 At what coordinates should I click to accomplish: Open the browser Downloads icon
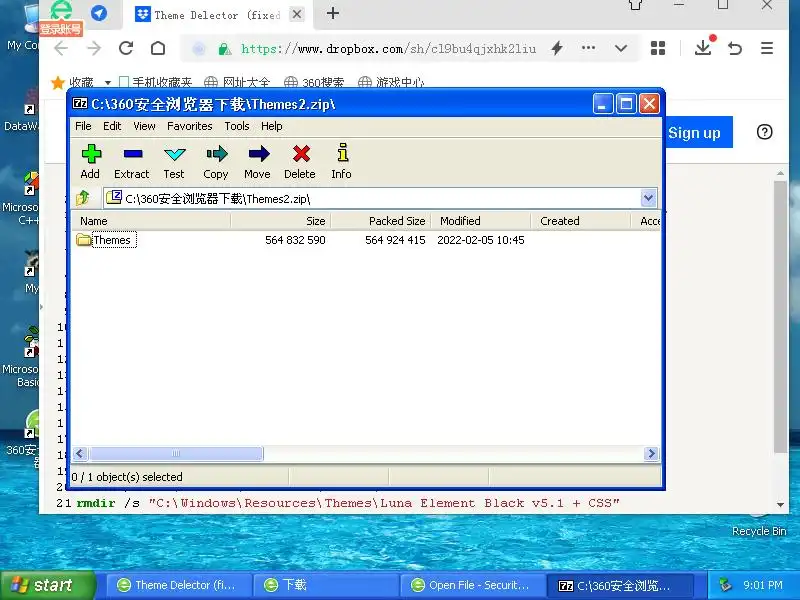703,47
